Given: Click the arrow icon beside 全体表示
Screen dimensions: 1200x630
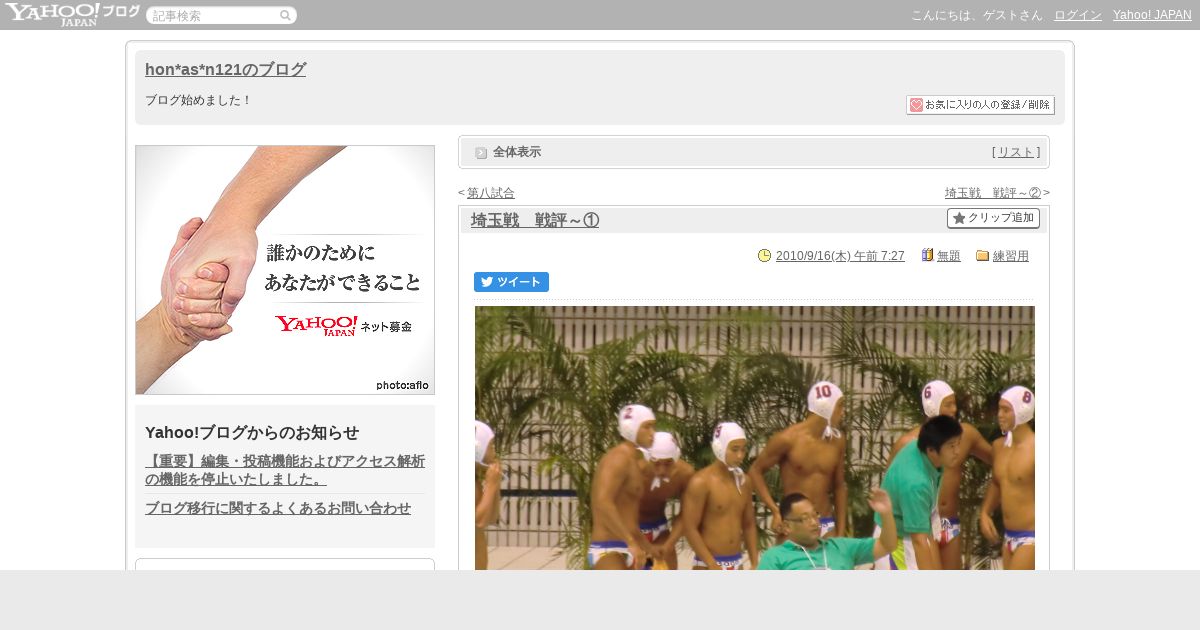Looking at the screenshot, I should (481, 153).
